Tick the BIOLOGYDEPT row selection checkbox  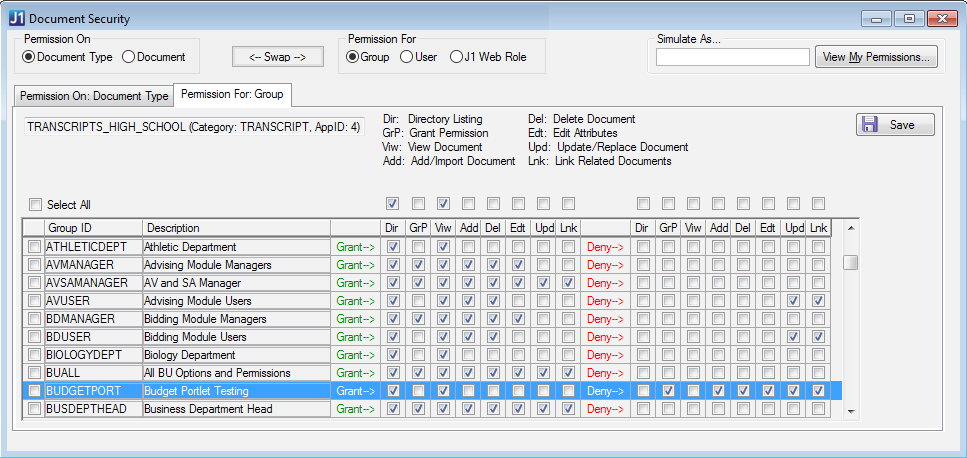point(35,355)
